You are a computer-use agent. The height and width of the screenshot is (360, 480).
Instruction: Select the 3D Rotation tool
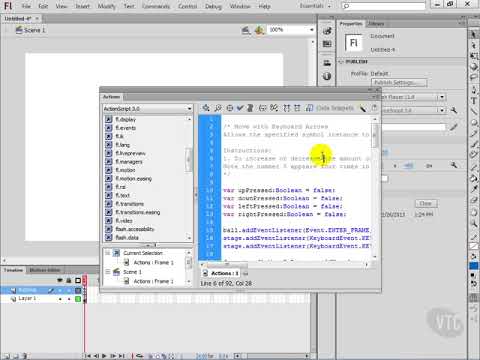[474, 67]
